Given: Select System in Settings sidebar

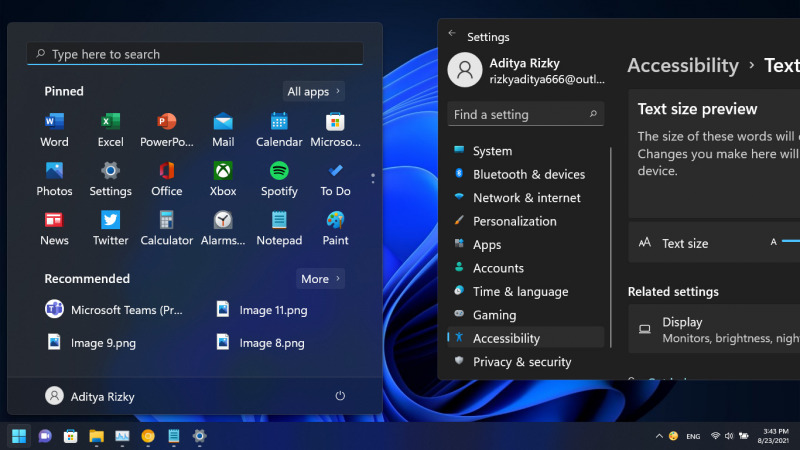Looking at the screenshot, I should [x=526, y=151].
